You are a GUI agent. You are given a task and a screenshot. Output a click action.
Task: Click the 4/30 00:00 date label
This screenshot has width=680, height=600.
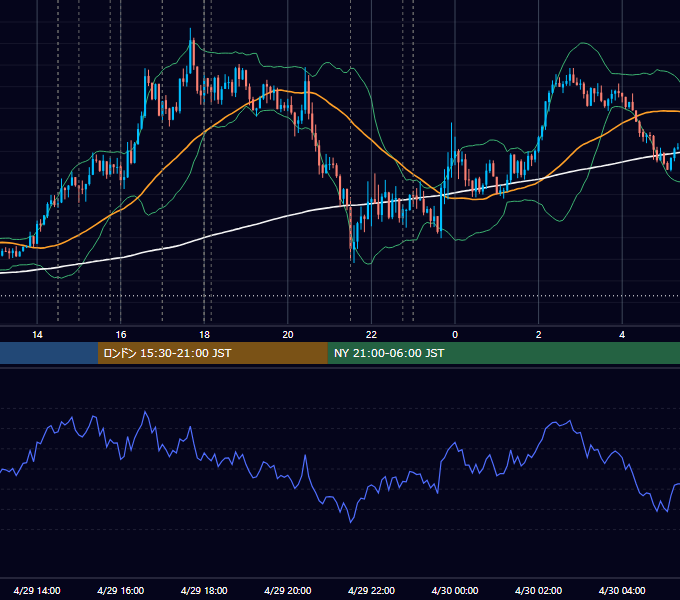tap(455, 590)
